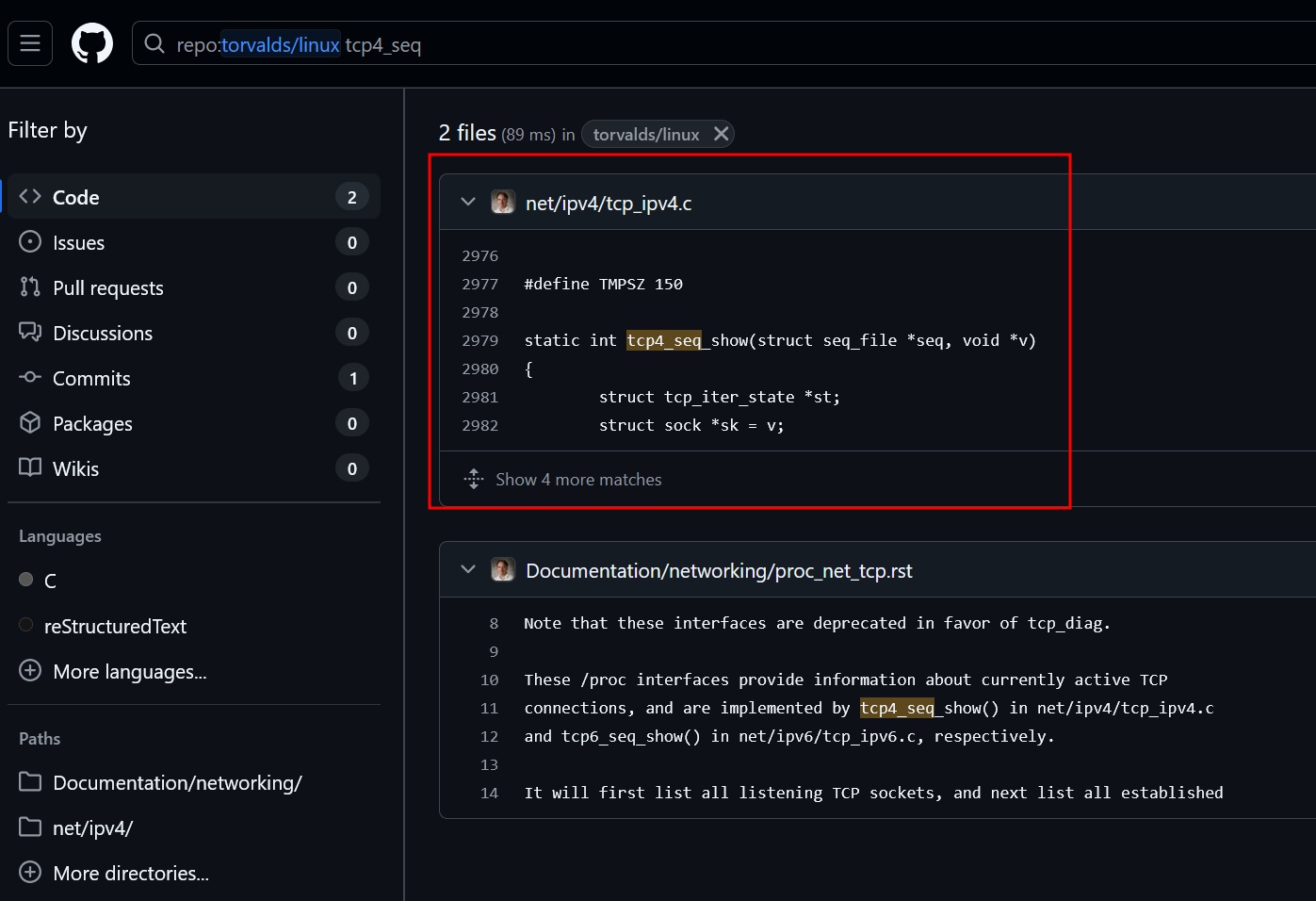The width and height of the screenshot is (1316, 901).
Task: Click line number 8 in proc_net_tcp.rst
Action: click(x=494, y=623)
